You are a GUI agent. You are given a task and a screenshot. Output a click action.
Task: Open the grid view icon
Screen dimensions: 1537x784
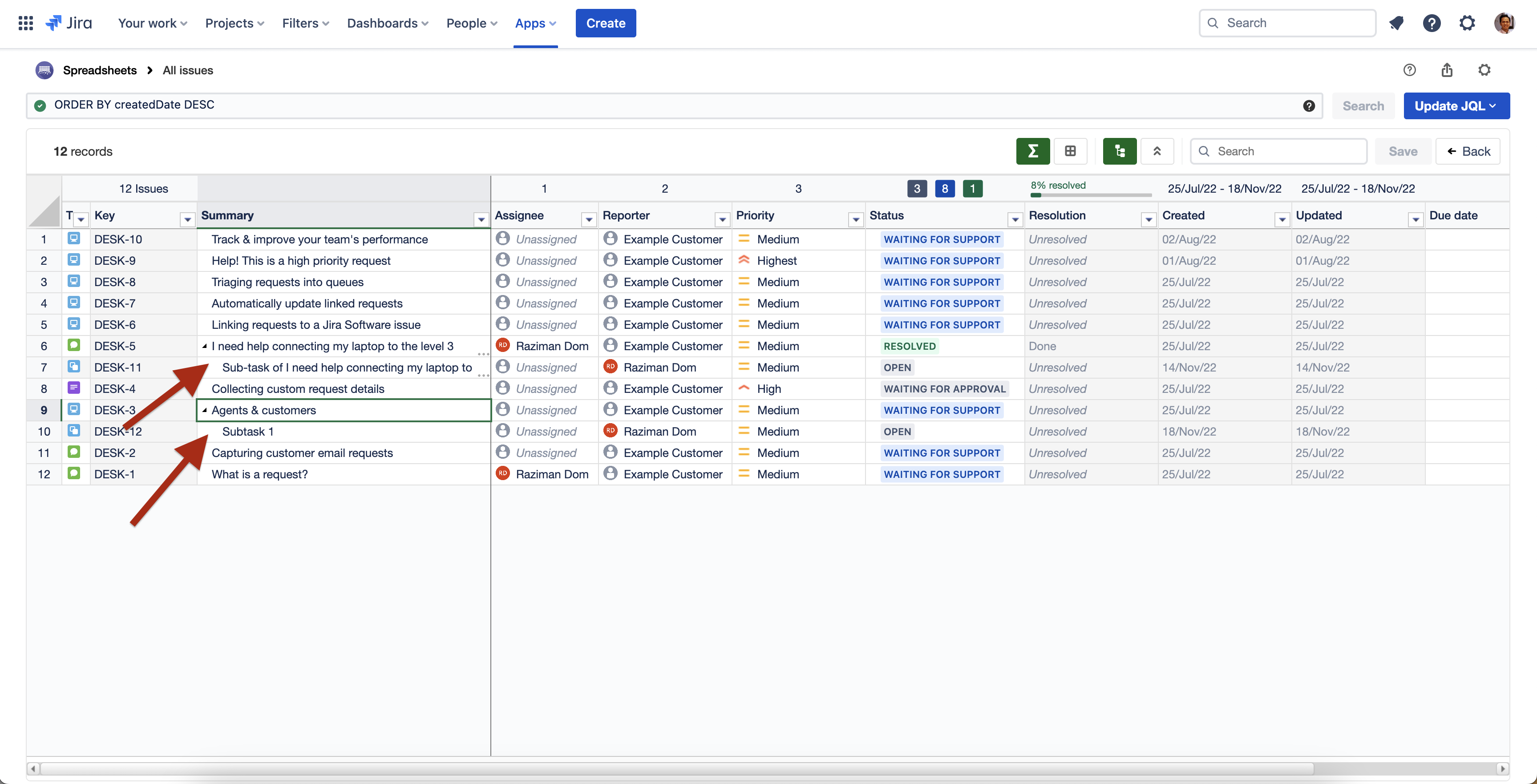(x=1071, y=151)
